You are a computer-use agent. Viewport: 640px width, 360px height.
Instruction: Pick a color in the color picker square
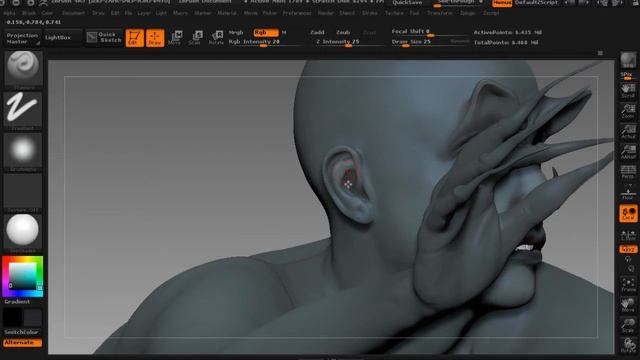tap(22, 276)
